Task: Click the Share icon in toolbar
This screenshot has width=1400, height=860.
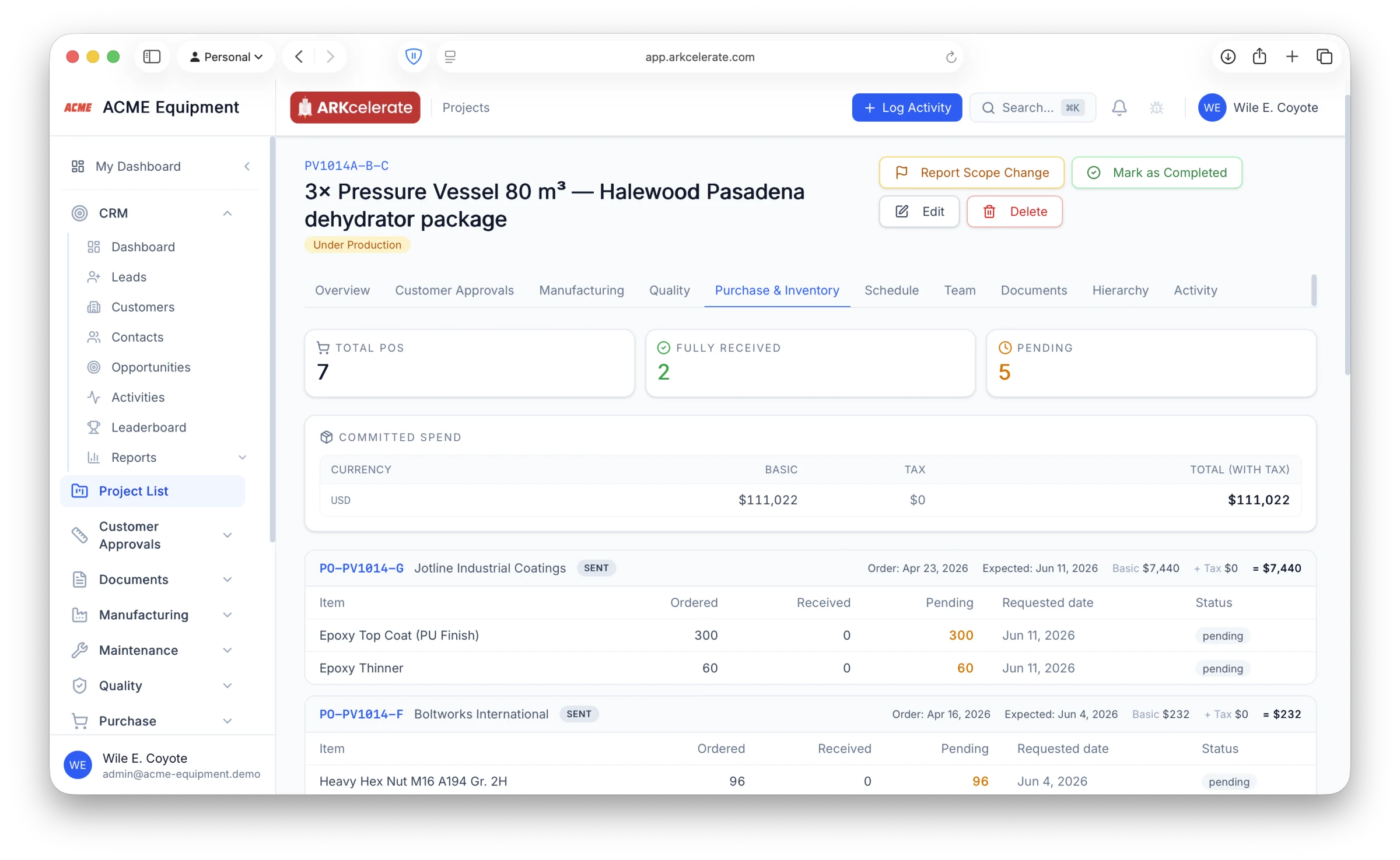Action: [x=1259, y=57]
